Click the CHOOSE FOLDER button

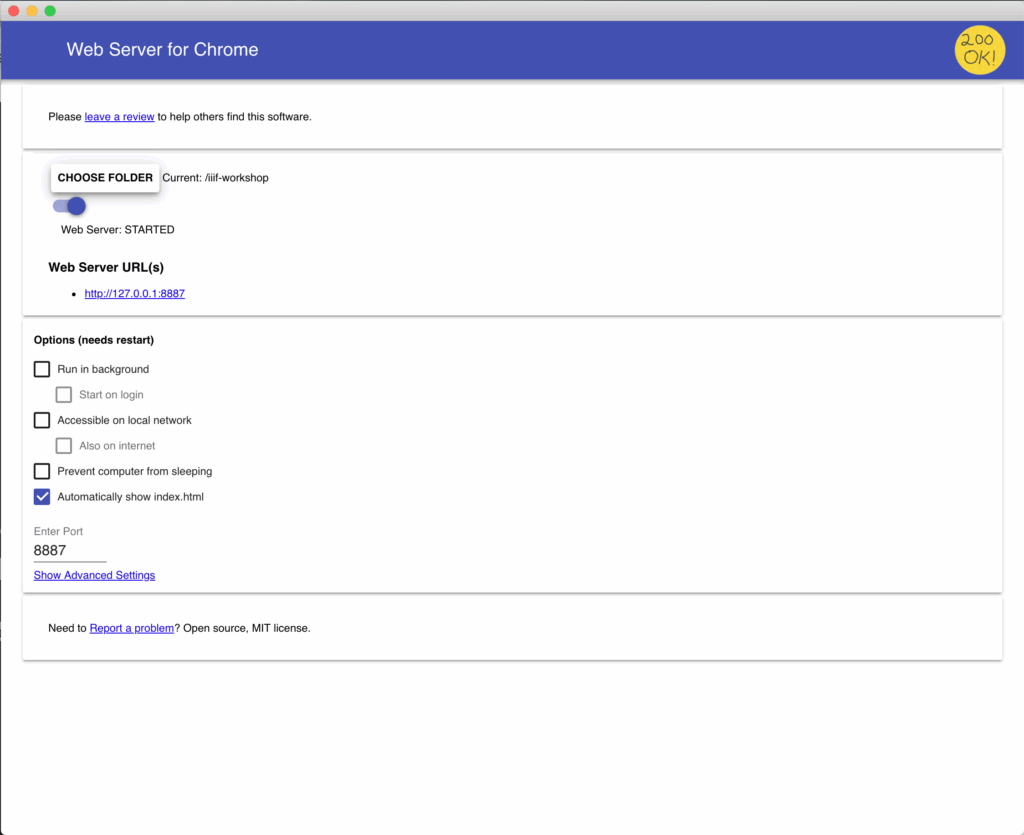click(x=105, y=178)
